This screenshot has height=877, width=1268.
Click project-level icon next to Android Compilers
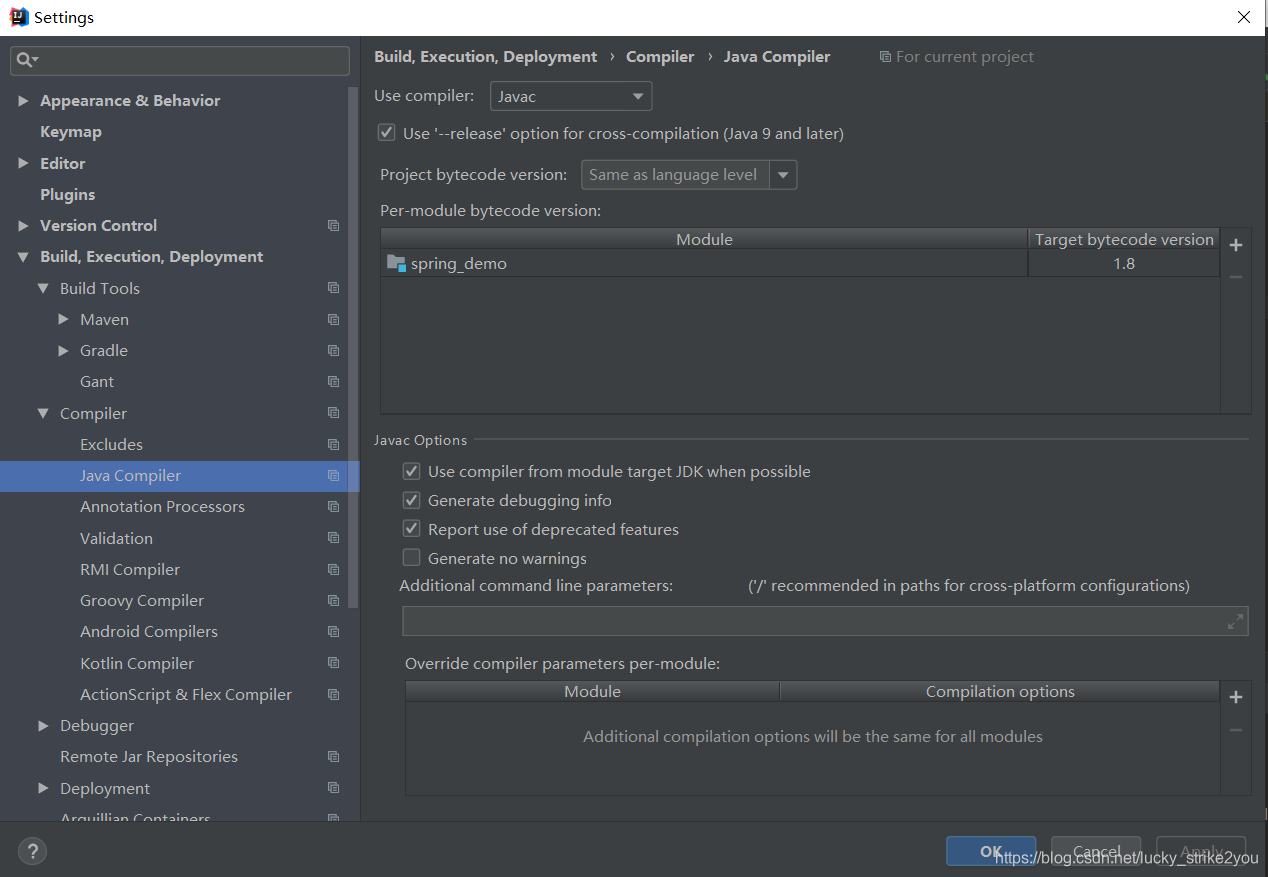[334, 632]
